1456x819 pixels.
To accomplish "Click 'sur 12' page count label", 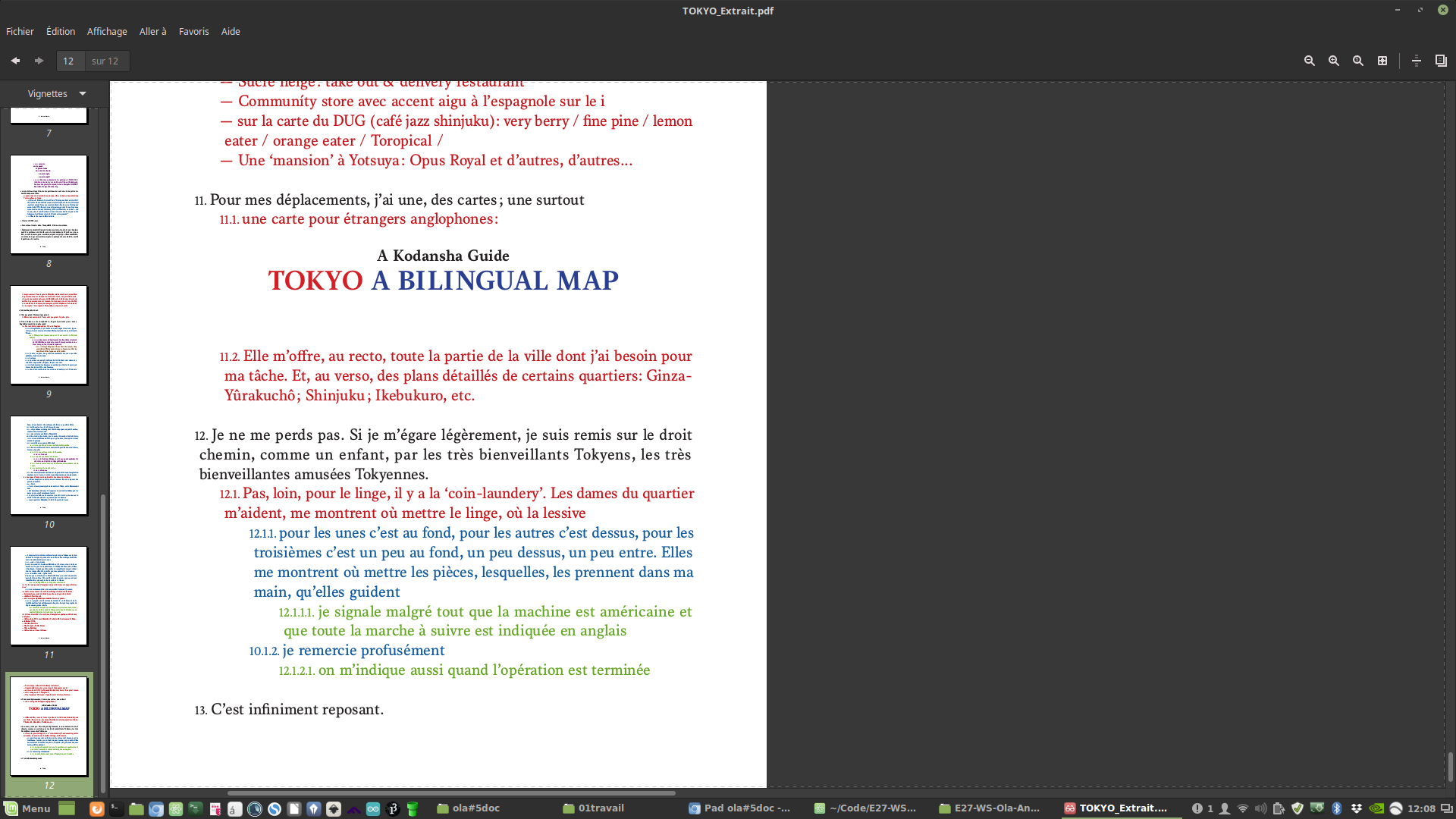I will 105,61.
